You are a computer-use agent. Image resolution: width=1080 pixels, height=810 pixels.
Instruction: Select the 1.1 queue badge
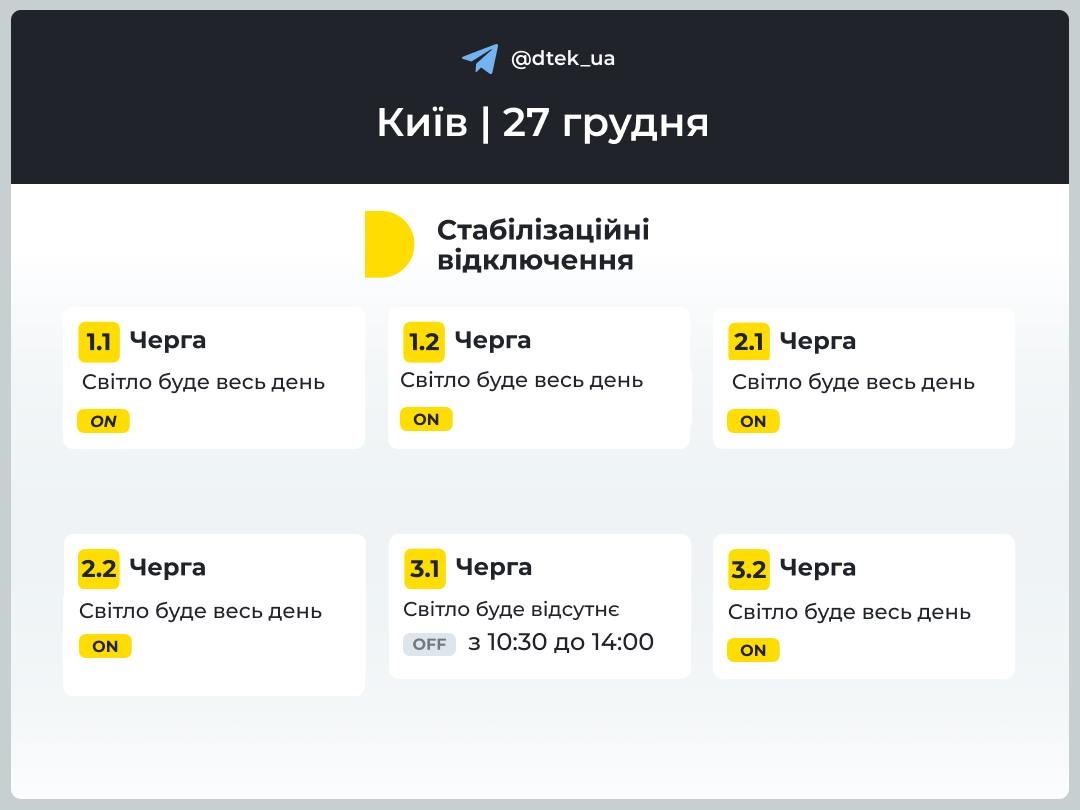pyautogui.click(x=99, y=342)
